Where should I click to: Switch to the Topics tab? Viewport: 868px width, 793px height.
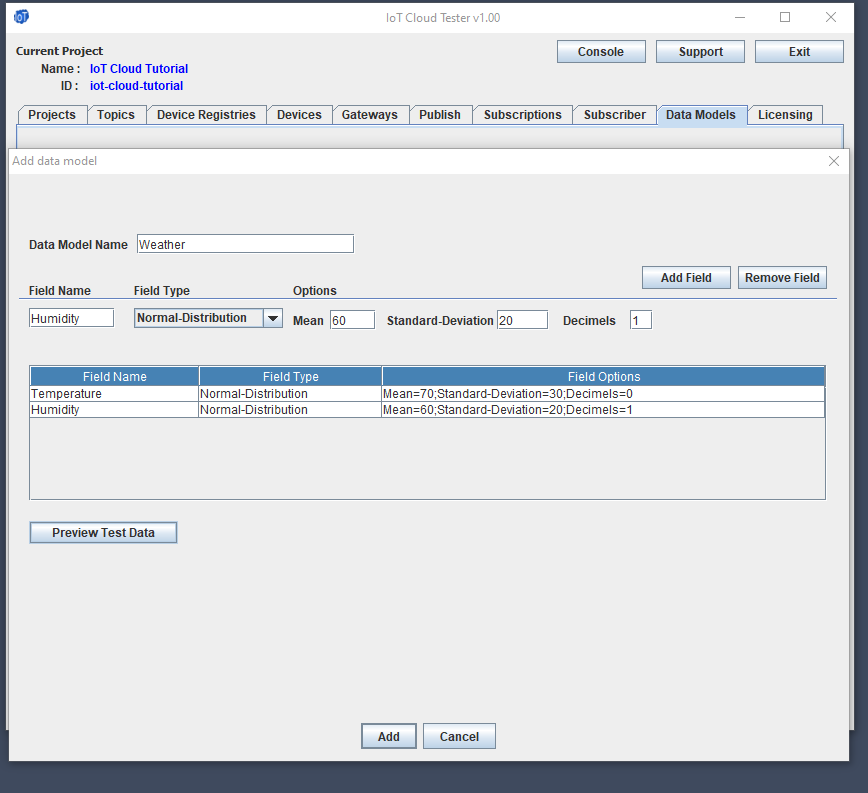coord(116,115)
